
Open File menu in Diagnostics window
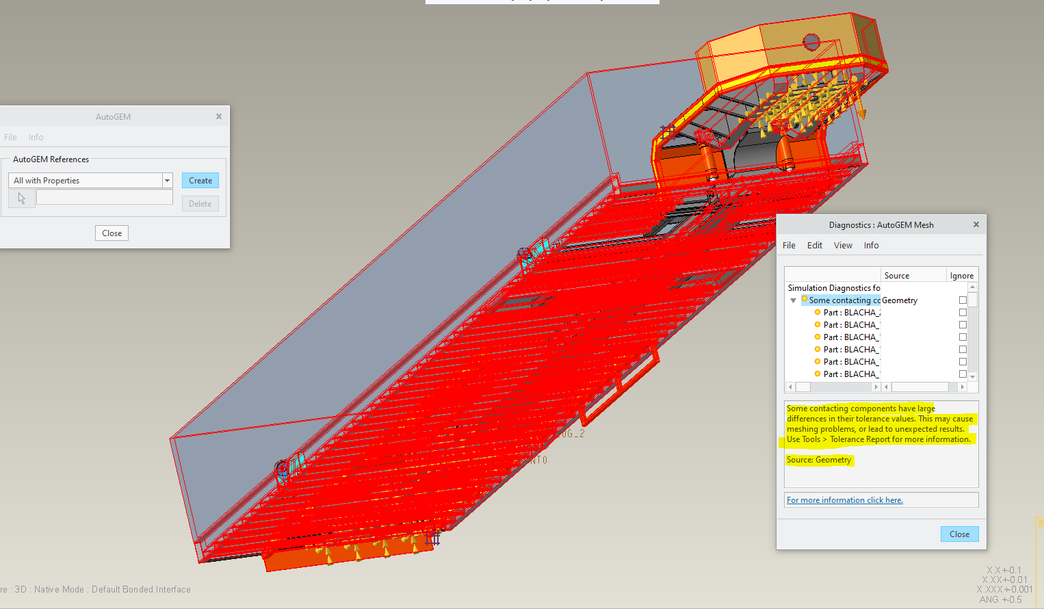(789, 245)
